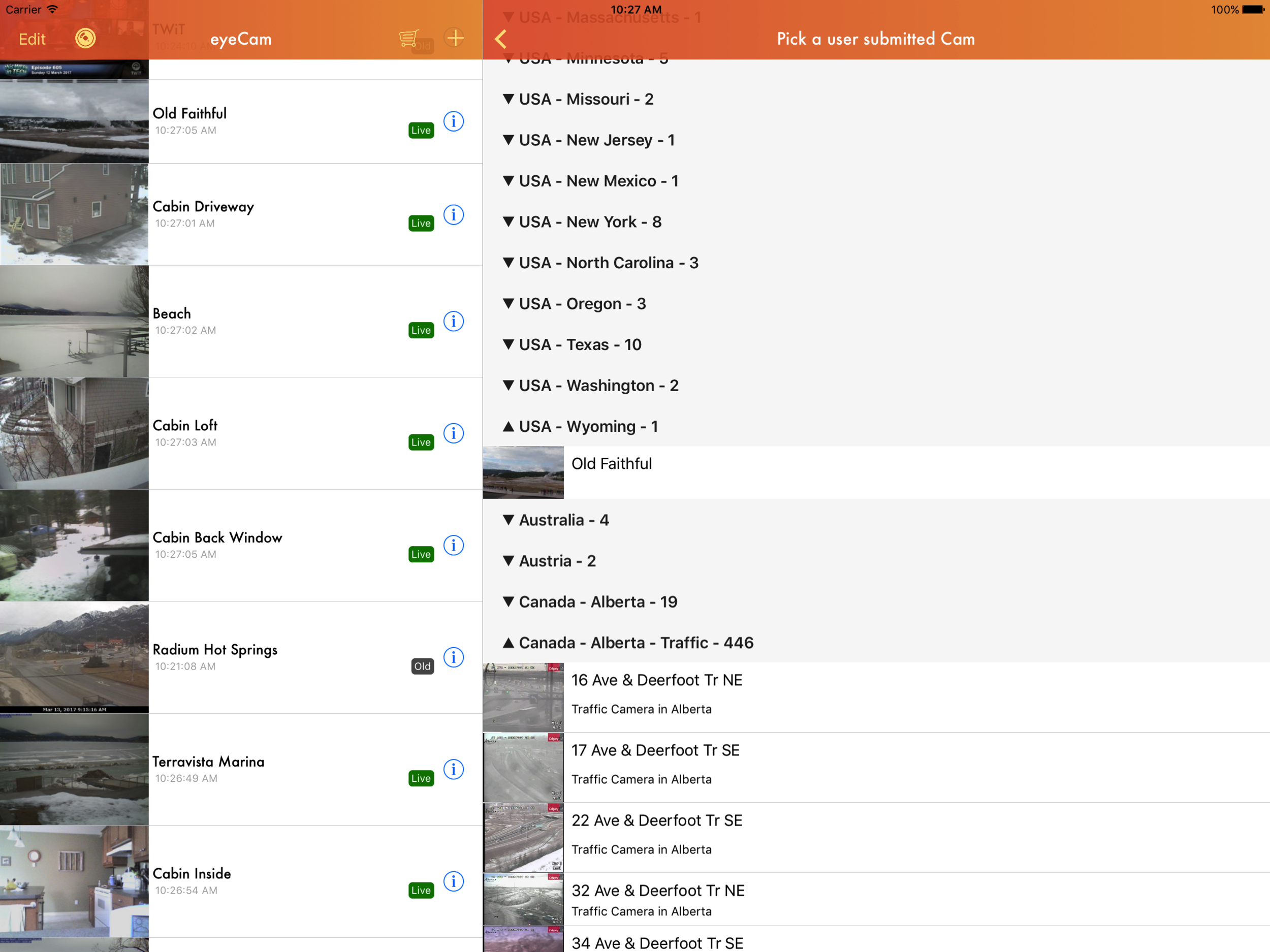Open Radium Hot Springs camera thumbnail
Screen dimensions: 1270x952
click(x=74, y=657)
